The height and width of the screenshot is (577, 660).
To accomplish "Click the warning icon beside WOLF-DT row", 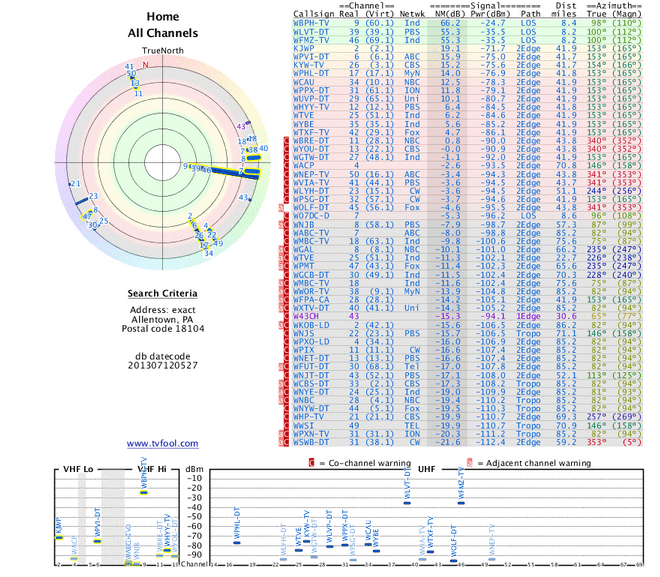I will [x=281, y=207].
